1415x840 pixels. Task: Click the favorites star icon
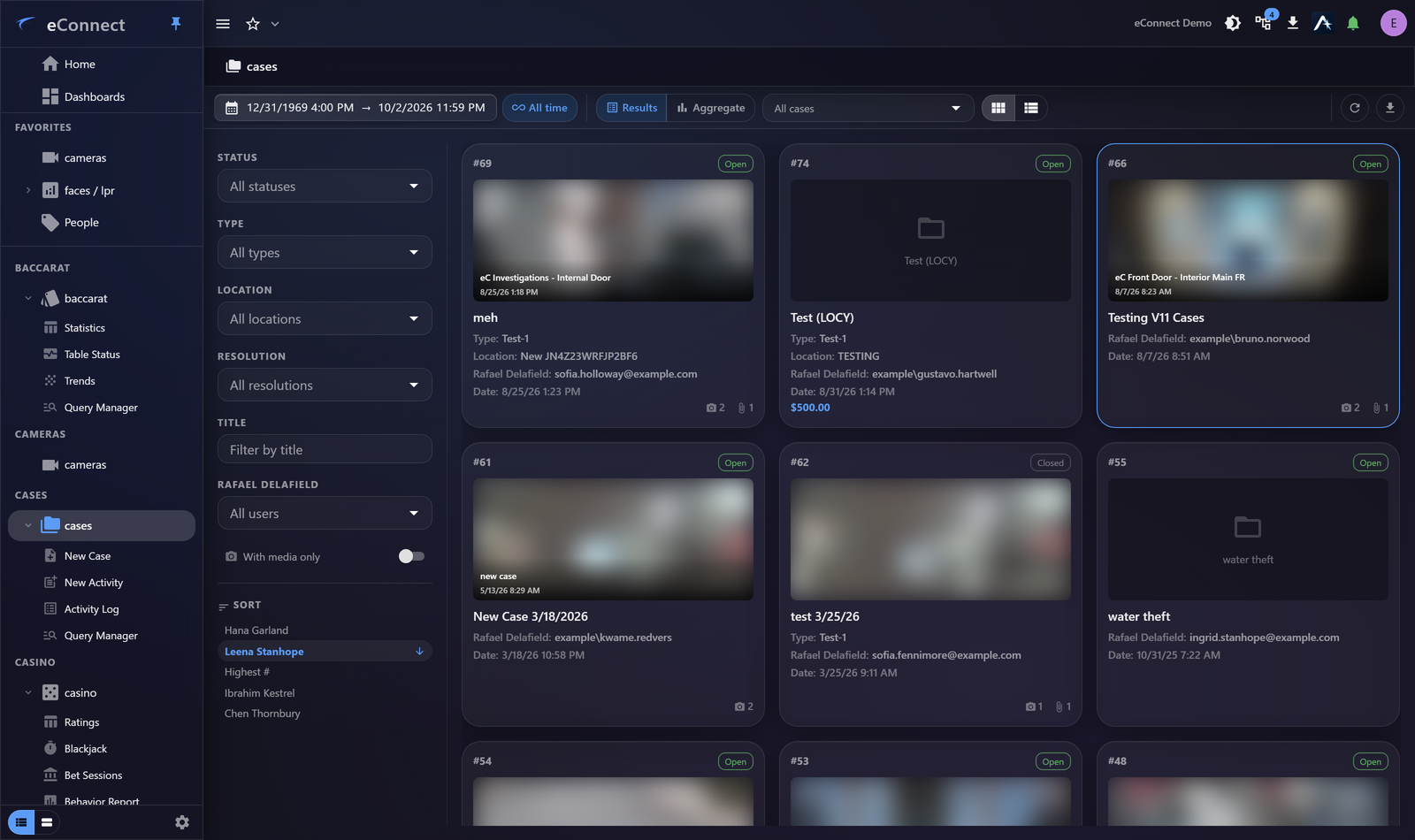coord(253,24)
